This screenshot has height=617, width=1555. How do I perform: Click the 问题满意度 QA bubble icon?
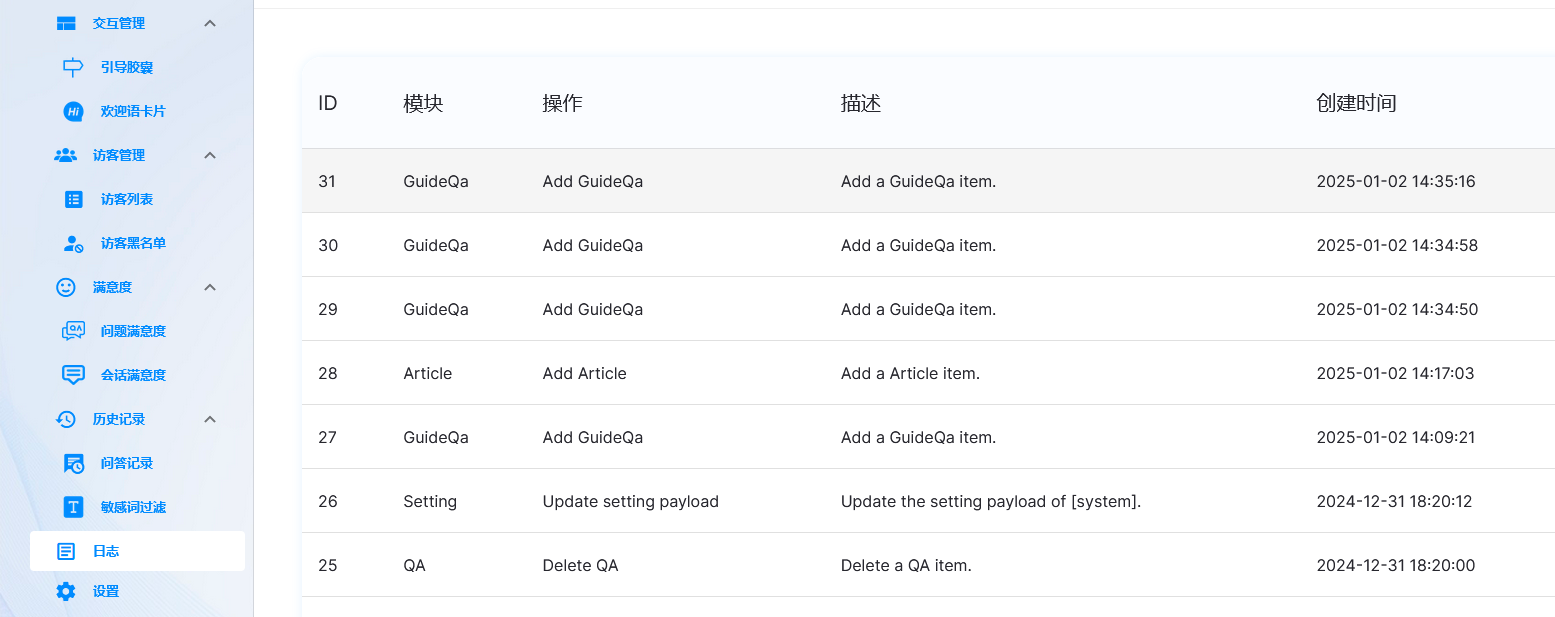[x=73, y=331]
